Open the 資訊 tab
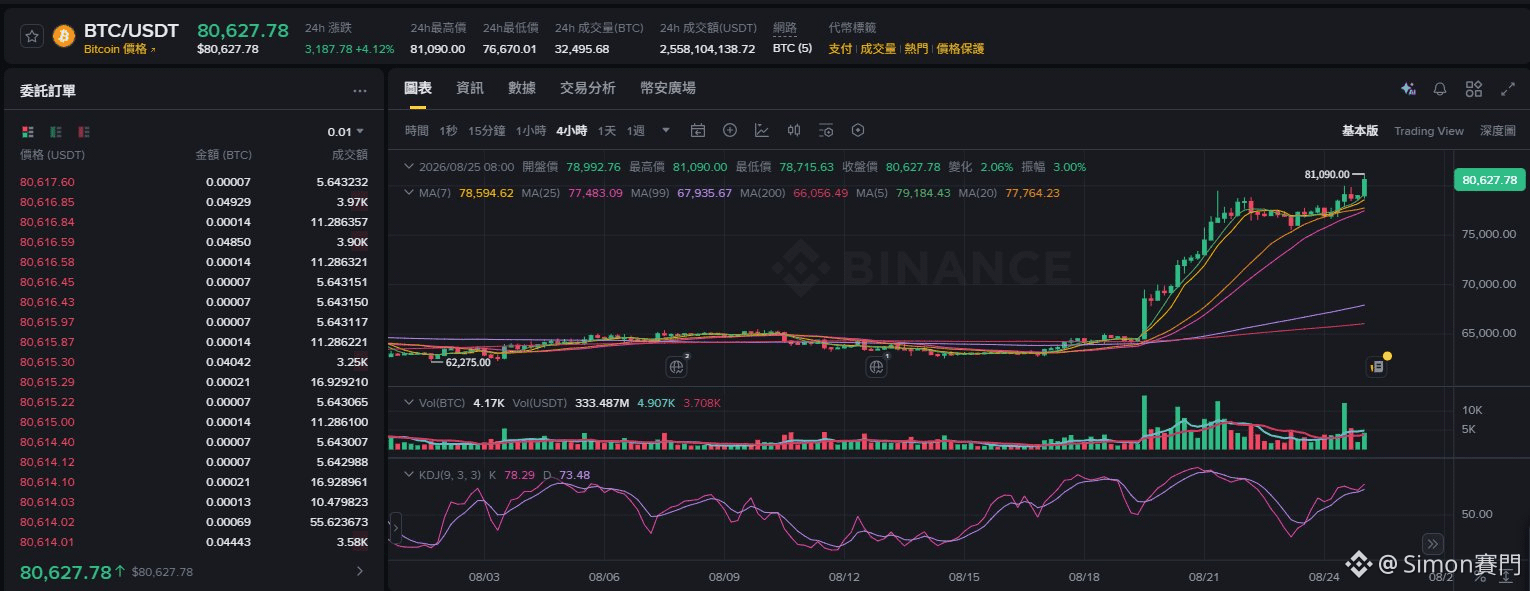This screenshot has height=591, width=1530. click(x=470, y=88)
